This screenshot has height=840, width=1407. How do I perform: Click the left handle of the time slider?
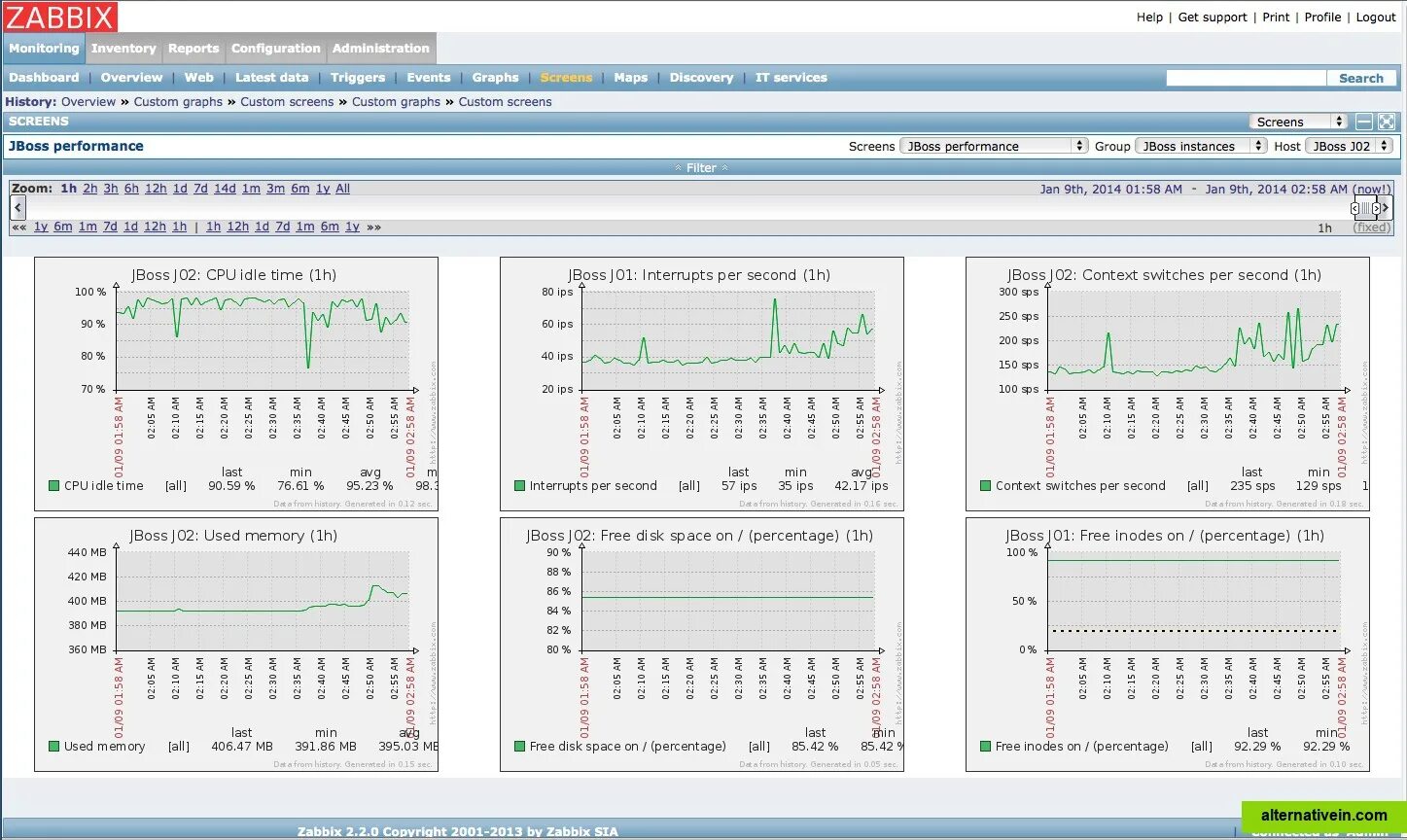coord(1355,208)
